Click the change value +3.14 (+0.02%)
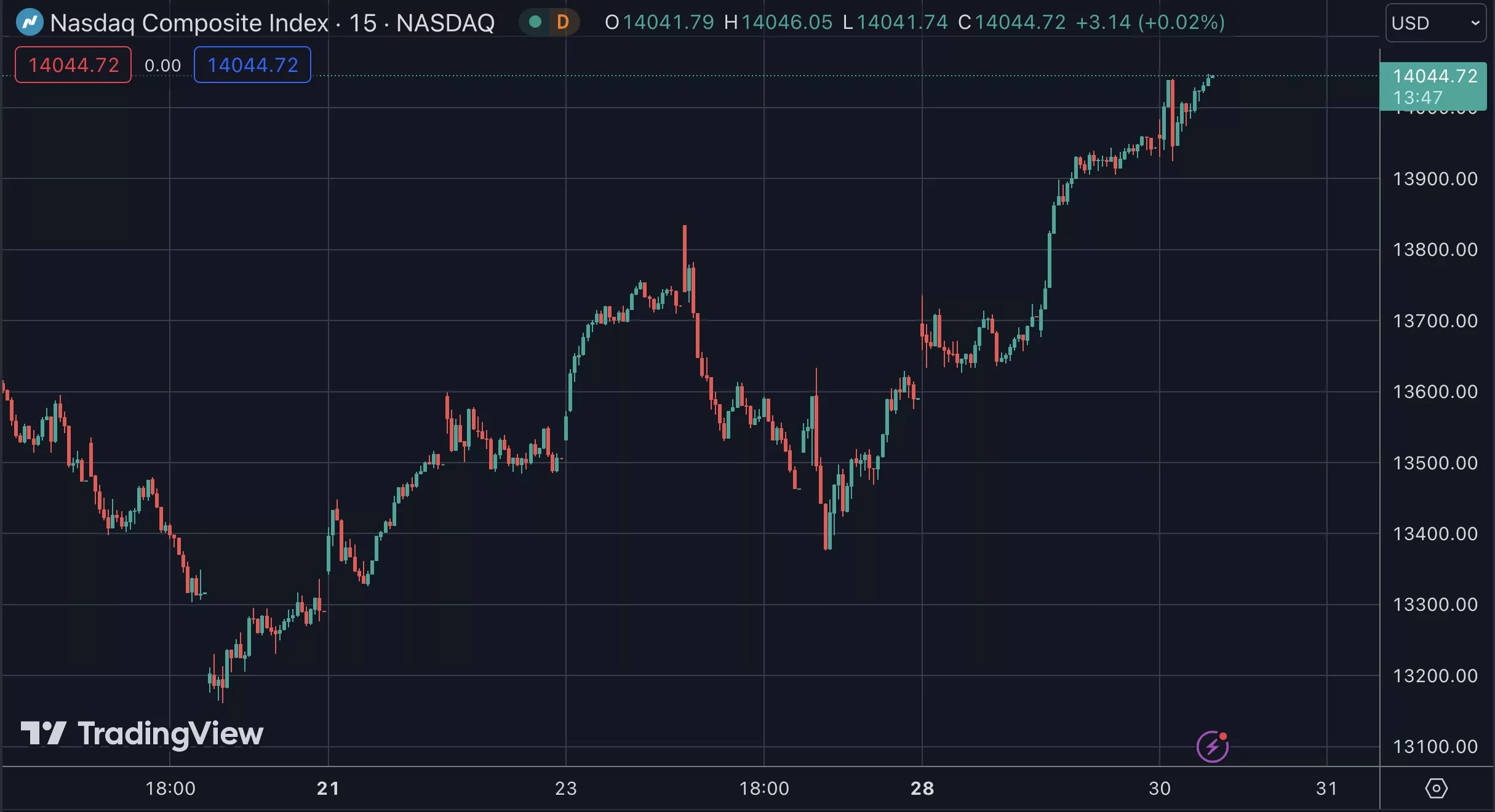1495x812 pixels. point(1150,23)
